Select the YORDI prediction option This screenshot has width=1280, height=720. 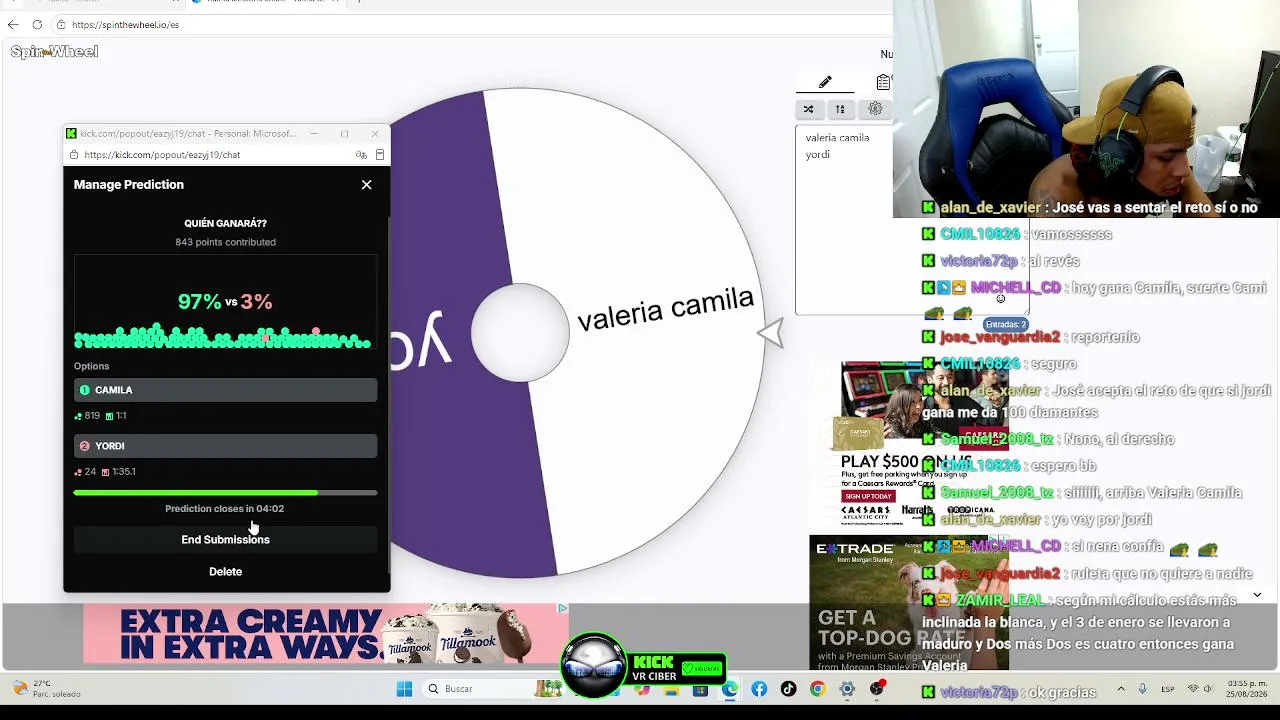pyautogui.click(x=225, y=446)
